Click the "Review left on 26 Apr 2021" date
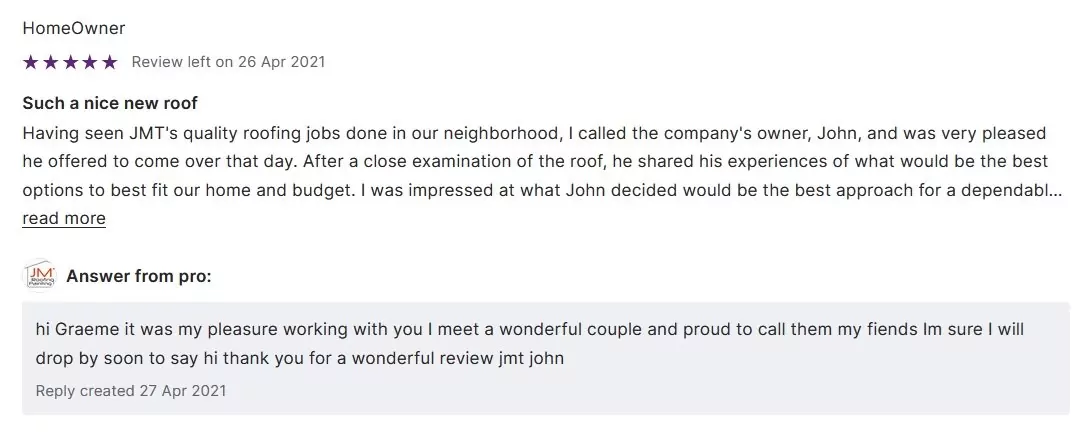1087x432 pixels. tap(228, 62)
